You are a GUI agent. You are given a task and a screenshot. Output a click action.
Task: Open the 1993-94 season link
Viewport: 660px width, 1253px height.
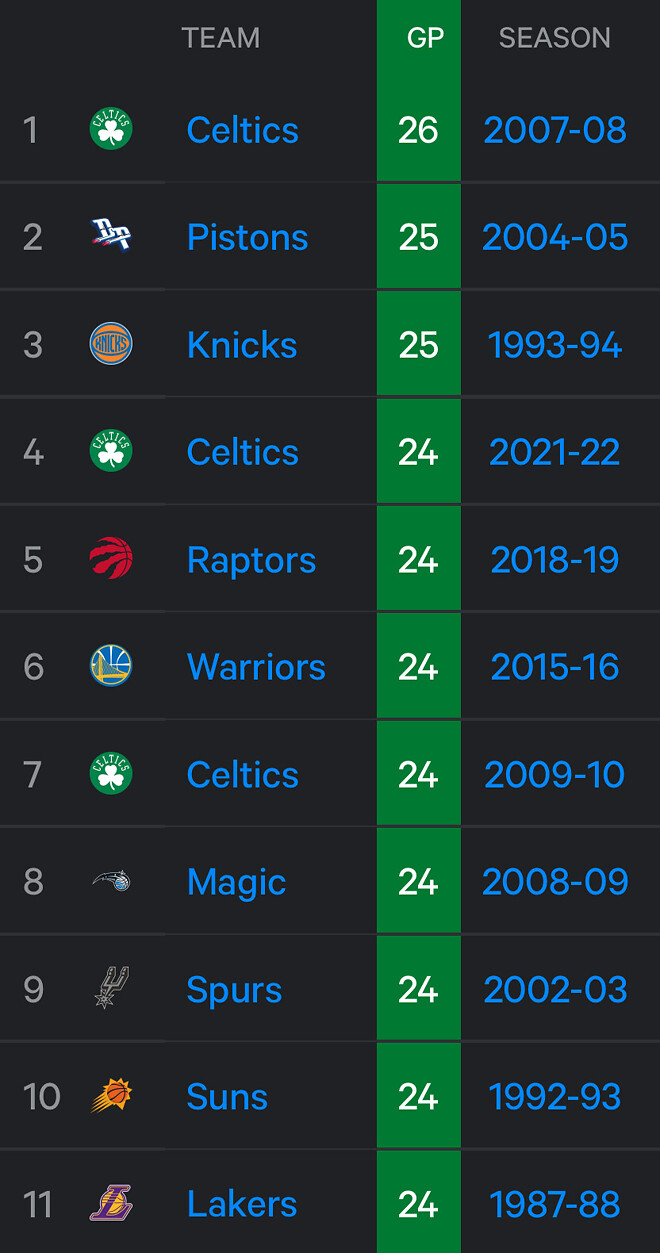[x=555, y=345]
